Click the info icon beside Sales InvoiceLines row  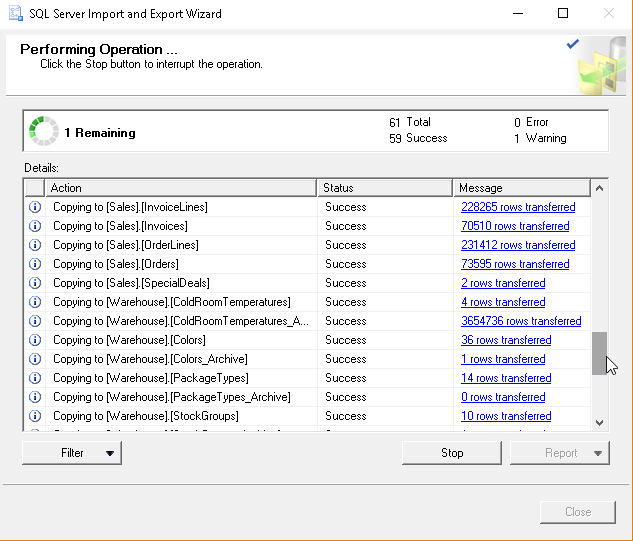point(35,207)
